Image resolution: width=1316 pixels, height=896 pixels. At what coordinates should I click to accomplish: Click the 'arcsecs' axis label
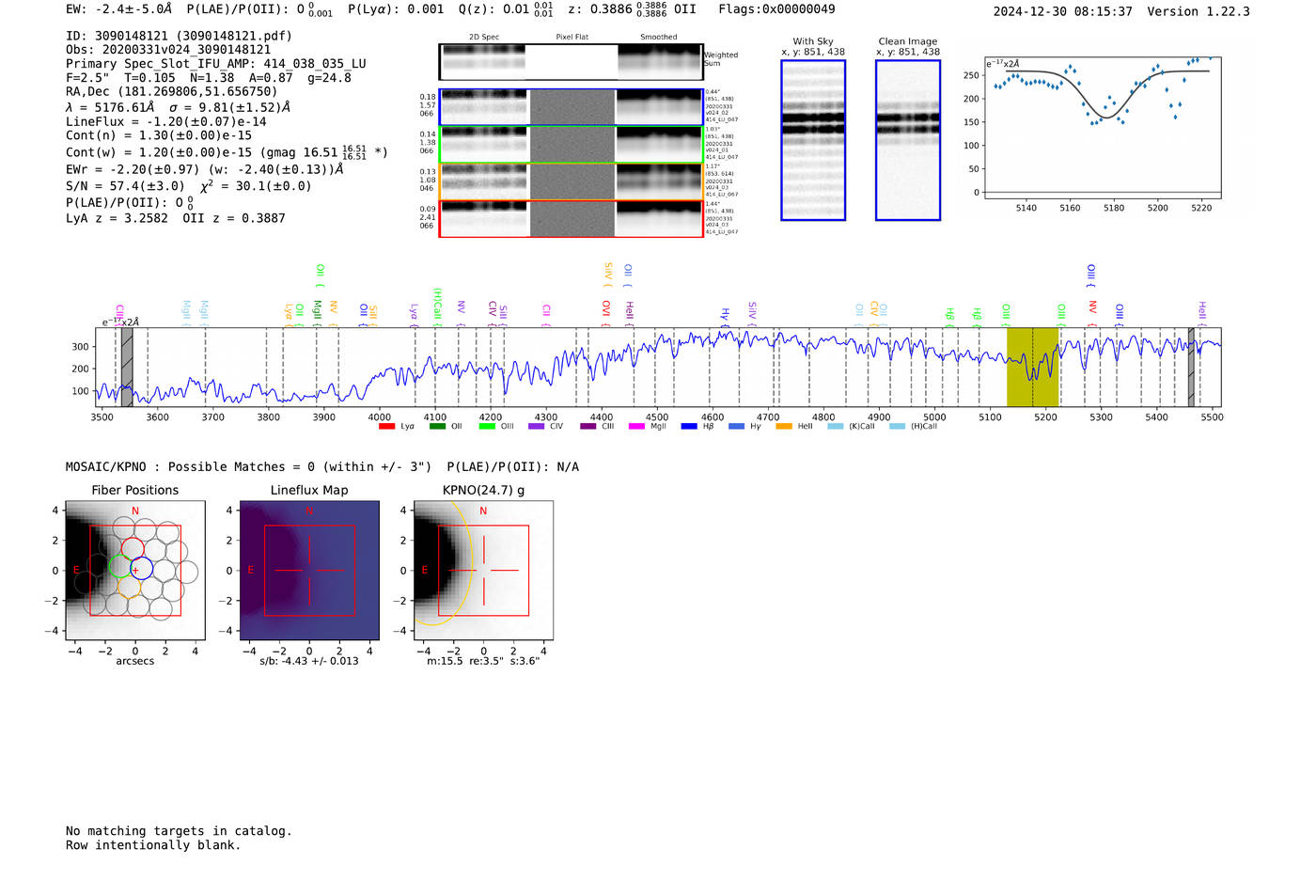(x=135, y=661)
